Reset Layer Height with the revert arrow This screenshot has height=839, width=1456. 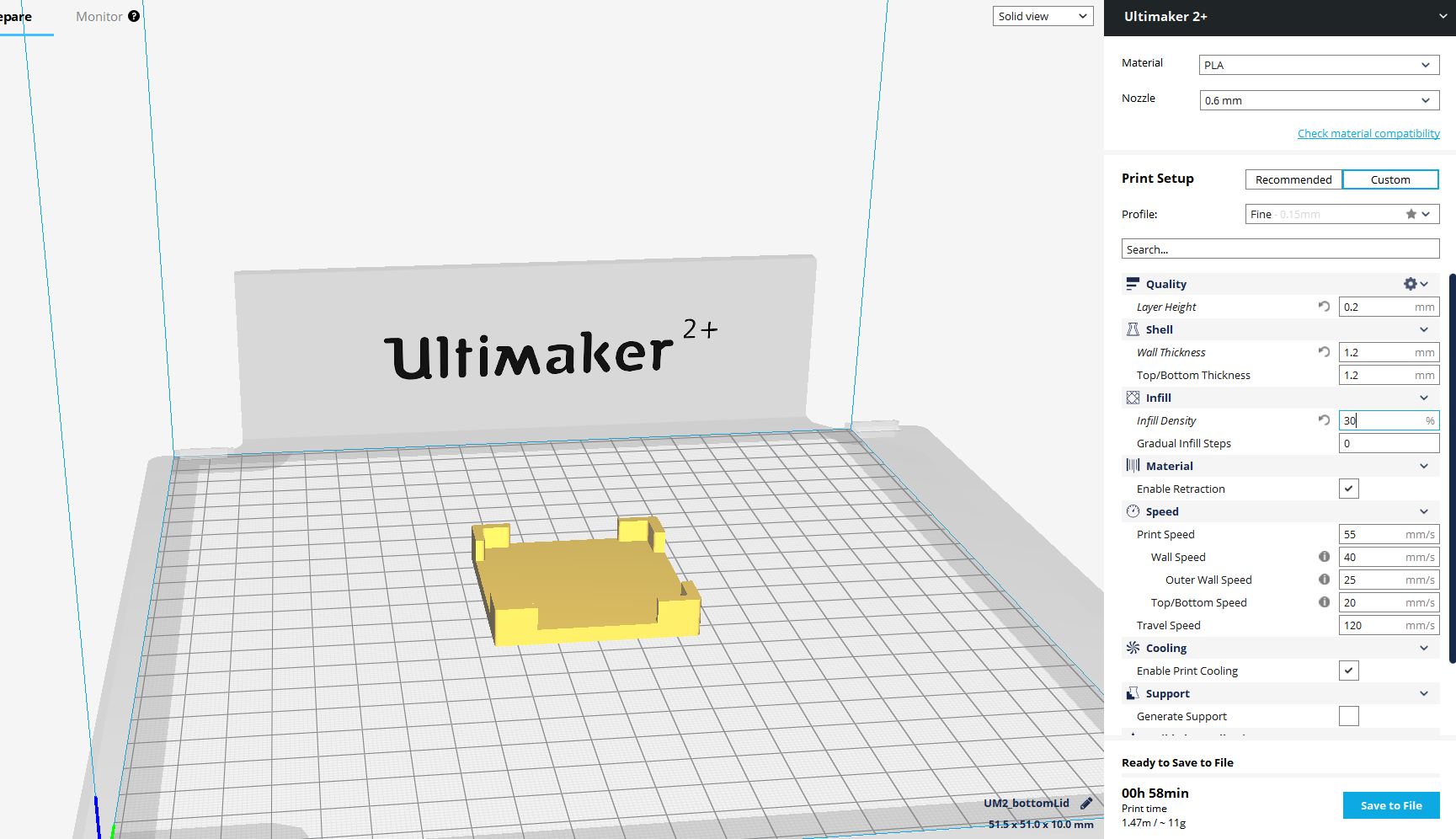click(x=1324, y=307)
